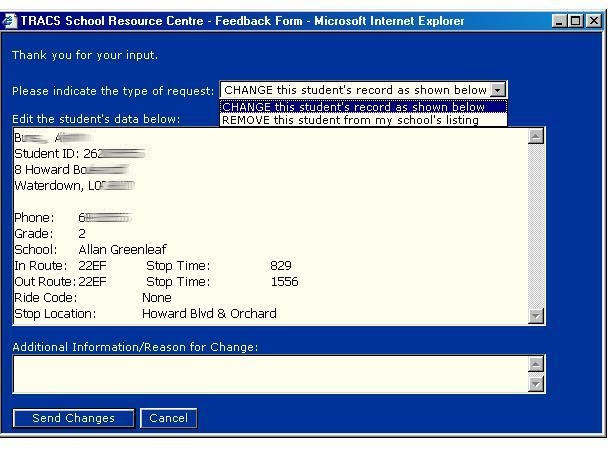Screen dimensions: 610x470
Task: Click In Route stop time value 829
Action: pyautogui.click(x=280, y=266)
